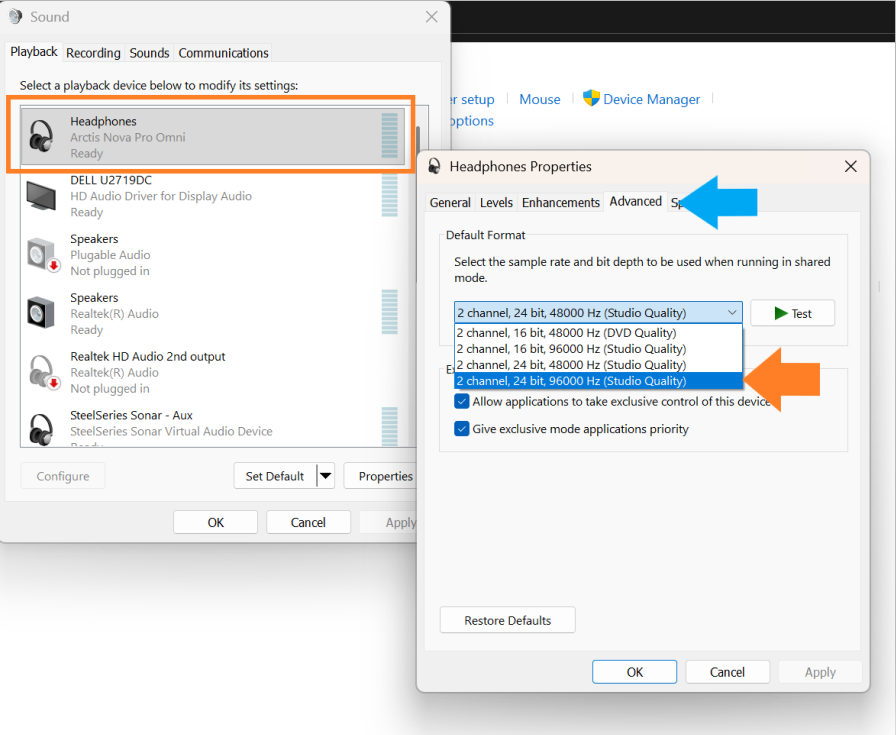Choose 2 channel, 24 bit, 48000 Hz list option
Screen dimensions: 896x735
[598, 365]
